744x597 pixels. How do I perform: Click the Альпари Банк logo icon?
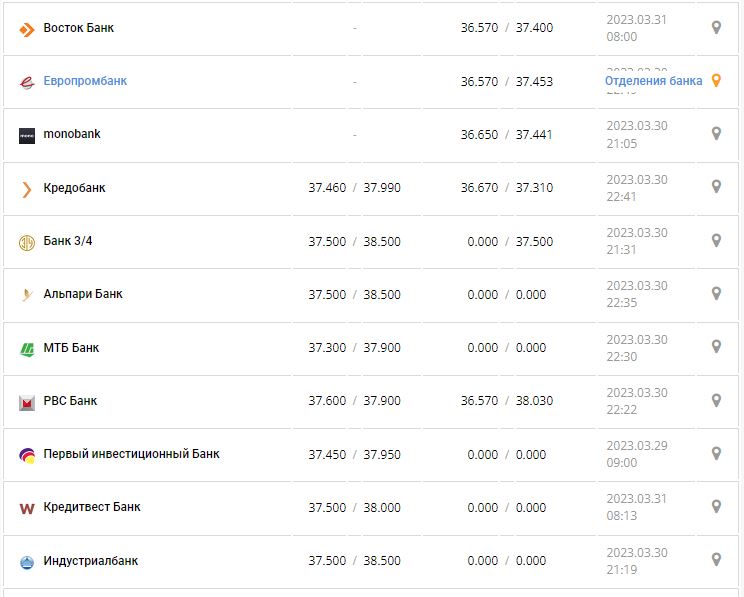click(x=27, y=295)
